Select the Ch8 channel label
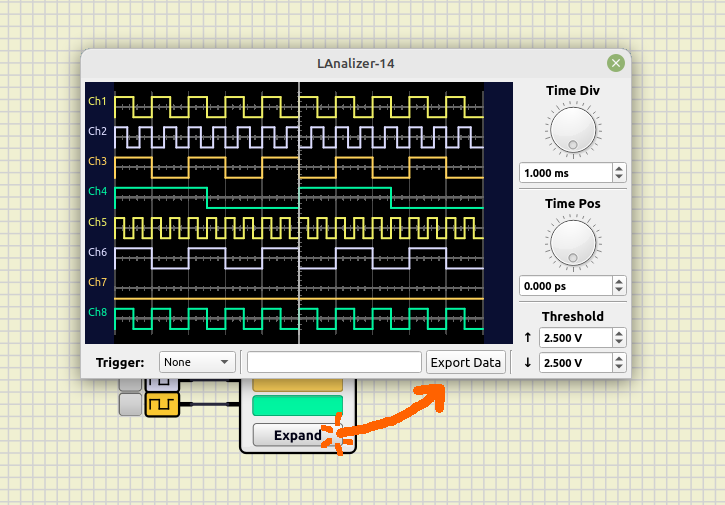725x505 pixels. (98, 312)
